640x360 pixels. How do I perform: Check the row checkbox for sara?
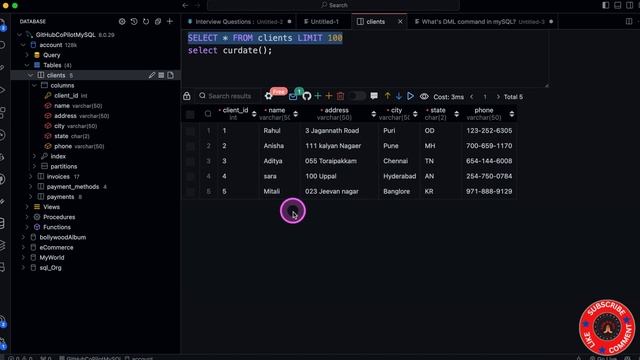190,176
